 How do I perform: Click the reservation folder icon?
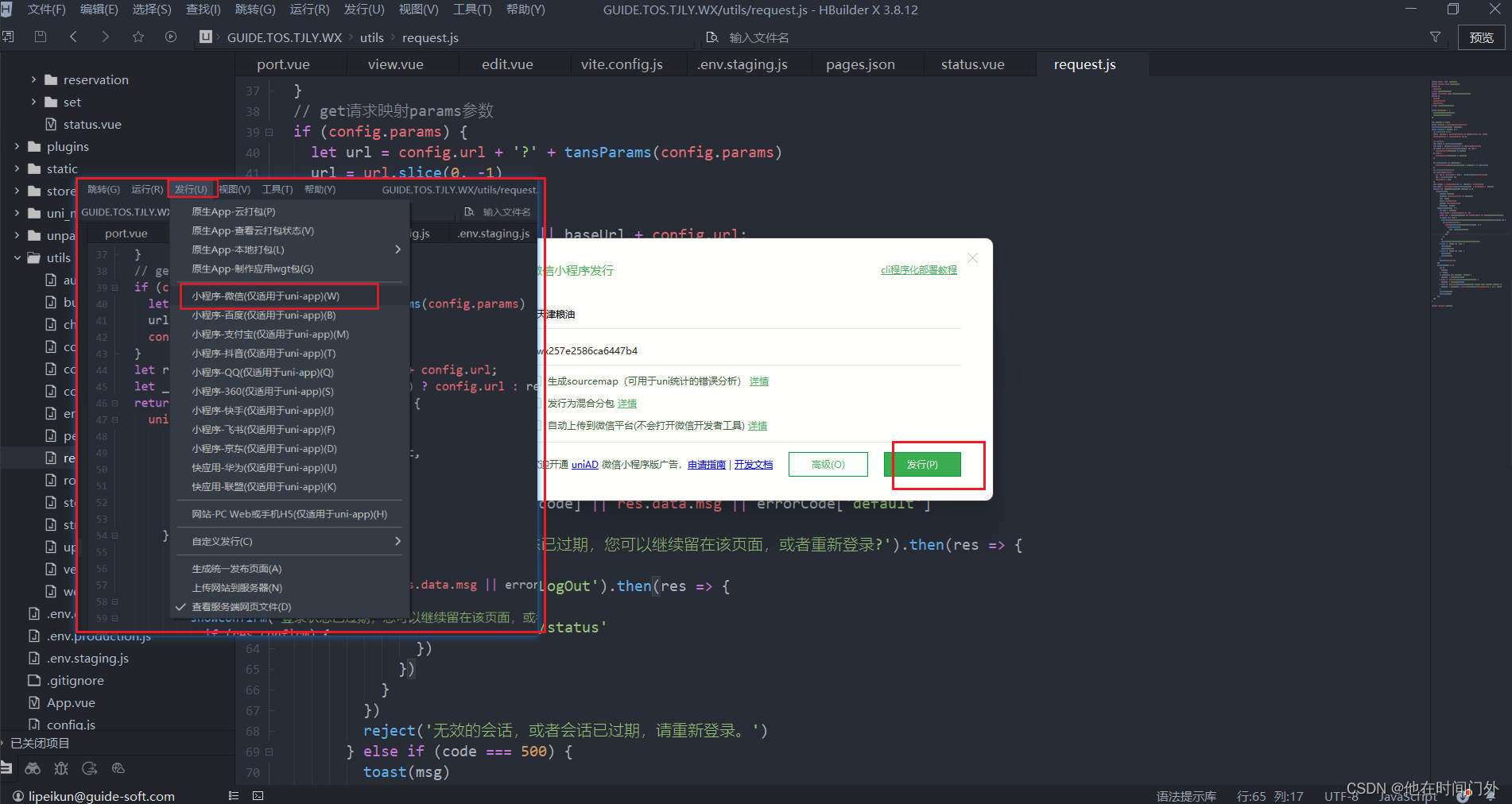coord(52,79)
